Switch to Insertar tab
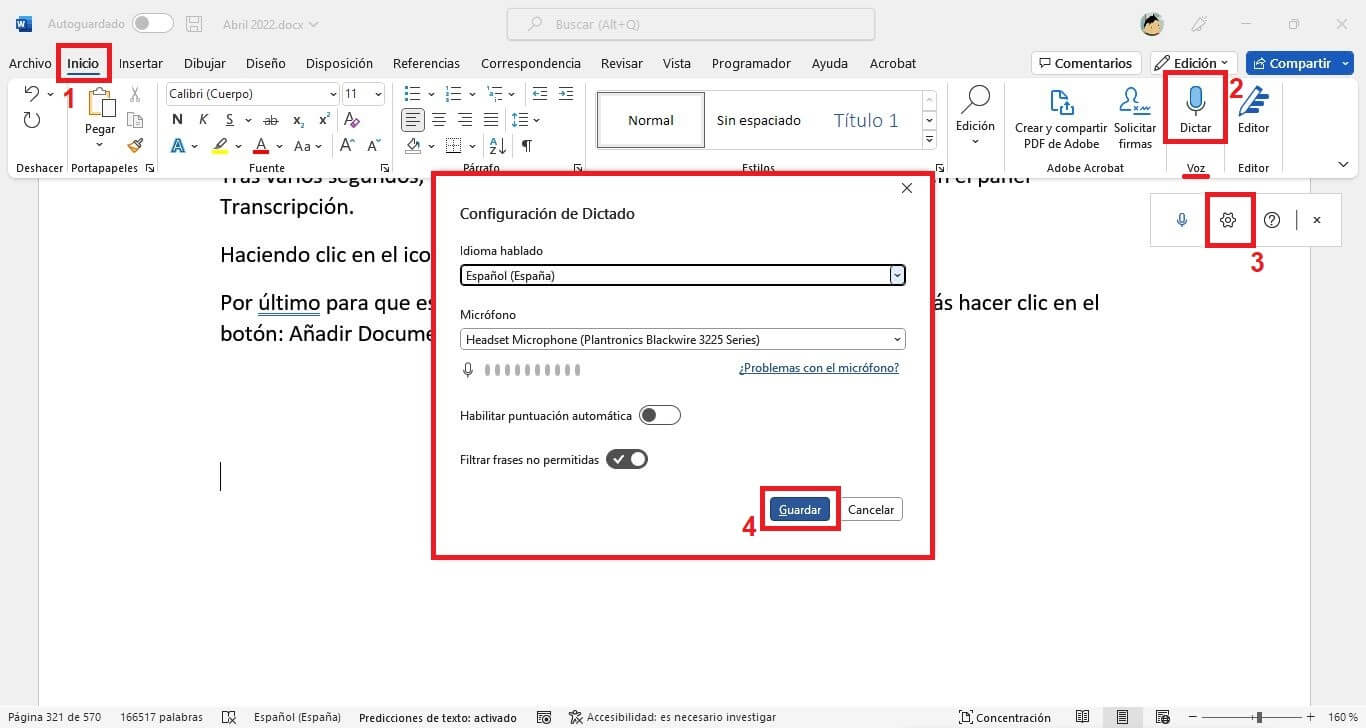The height and width of the screenshot is (728, 1366). 141,63
